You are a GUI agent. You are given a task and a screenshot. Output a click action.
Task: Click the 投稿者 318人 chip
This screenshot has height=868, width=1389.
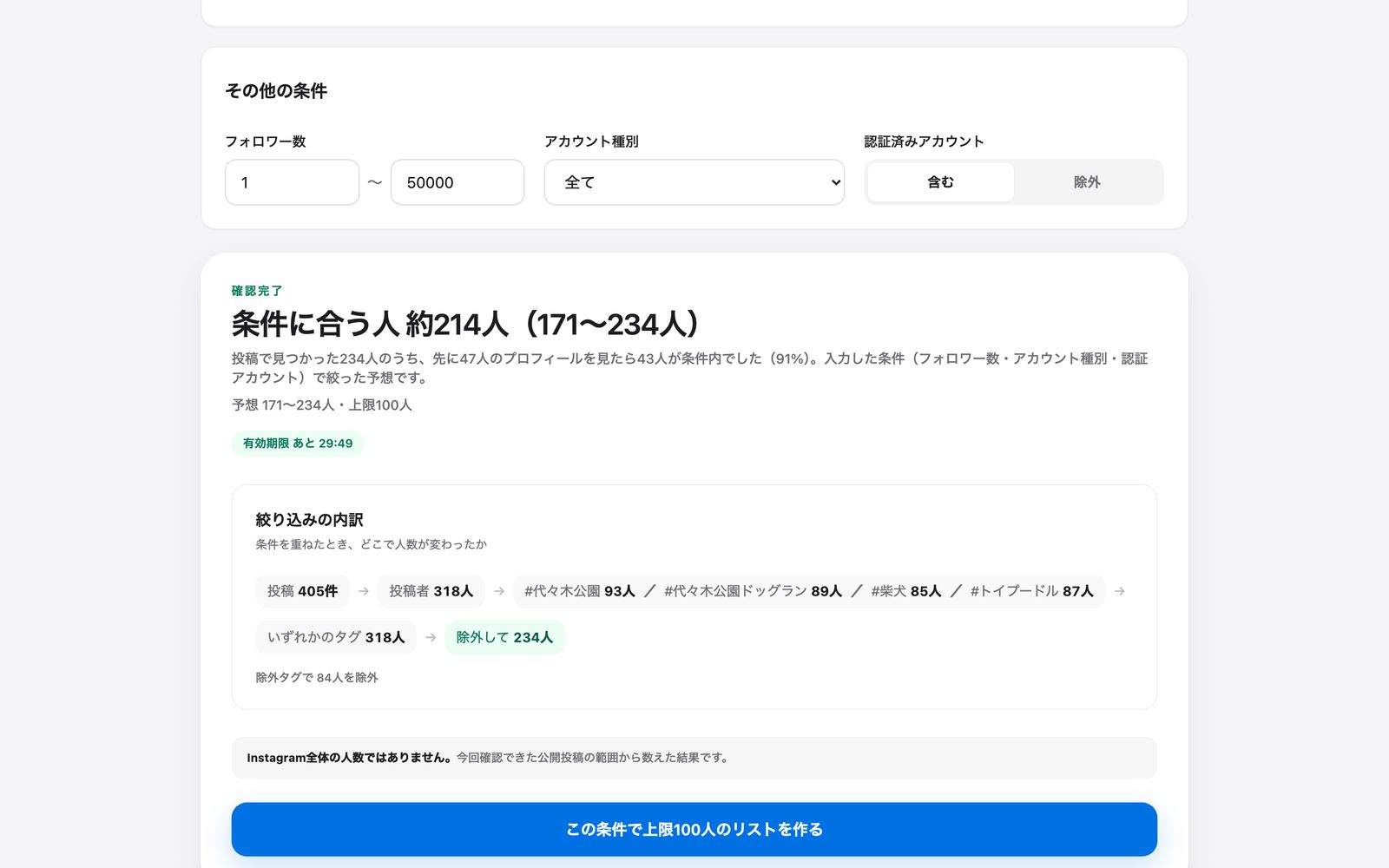pos(431,591)
